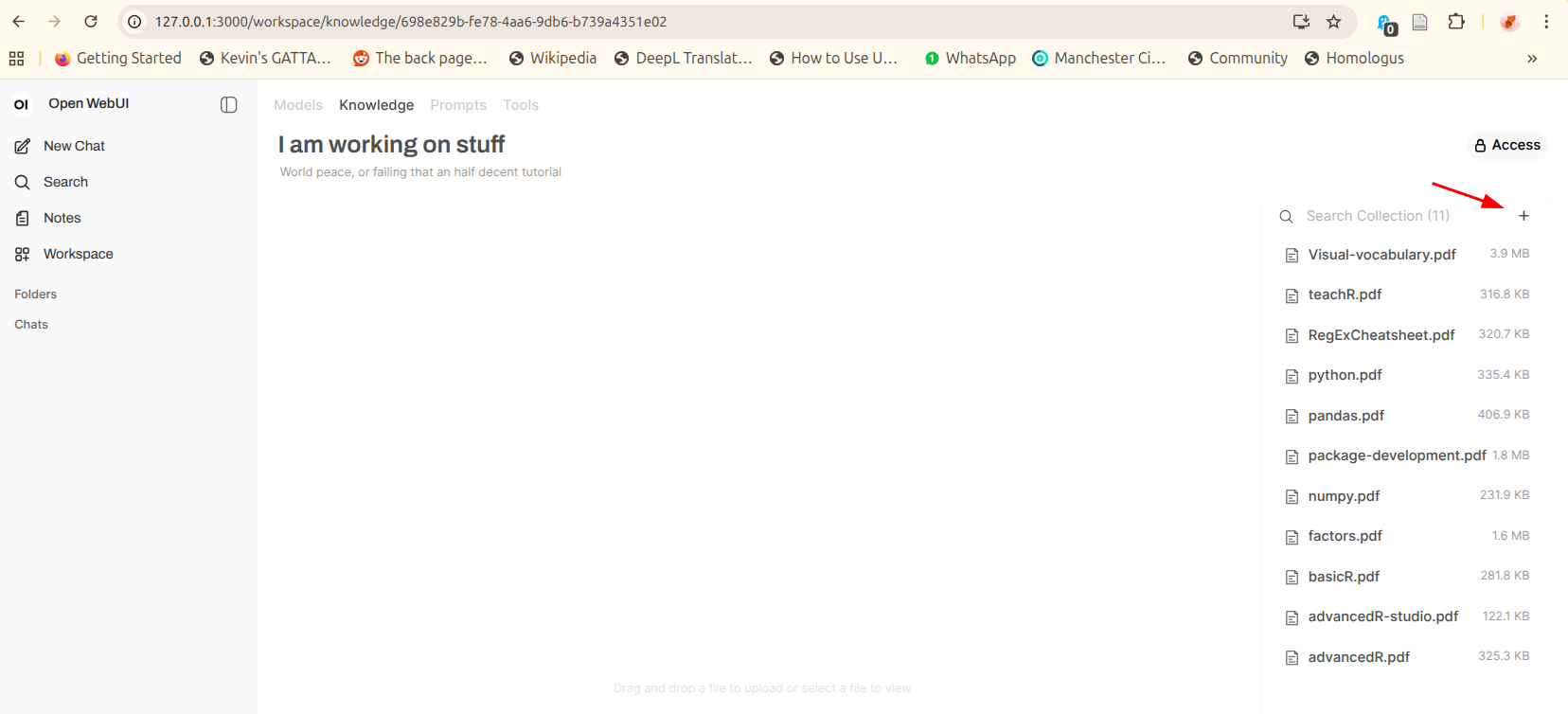Select the python.pdf file
This screenshot has width=1568, height=714.
click(1345, 375)
